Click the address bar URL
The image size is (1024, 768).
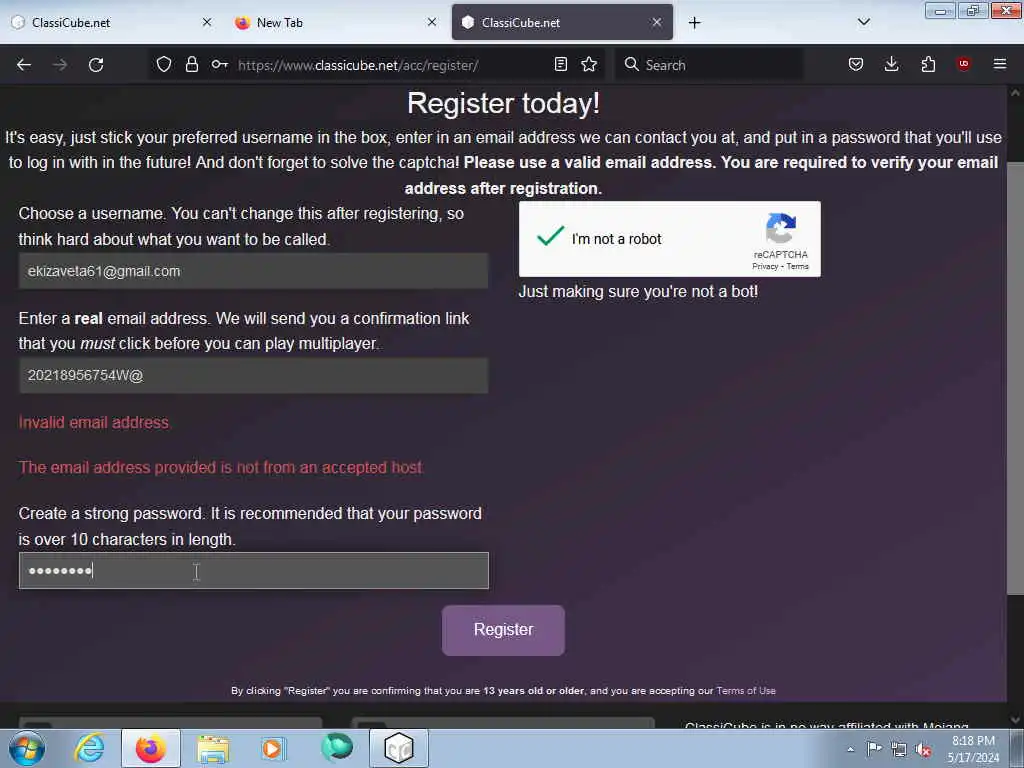(x=358, y=65)
